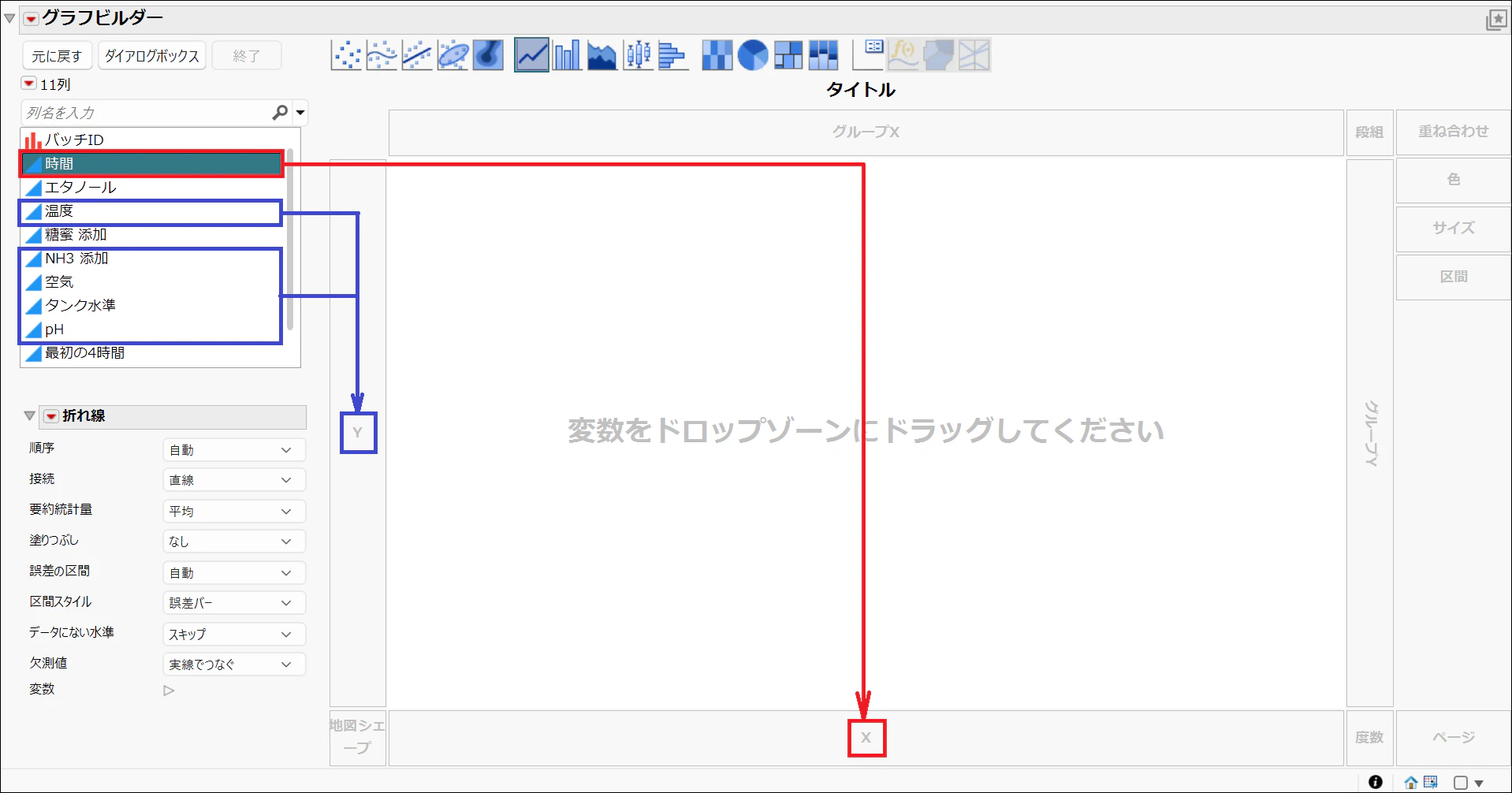Collapse the グラフビルダー outline triangle
The width and height of the screenshot is (1512, 793).
click(9, 18)
